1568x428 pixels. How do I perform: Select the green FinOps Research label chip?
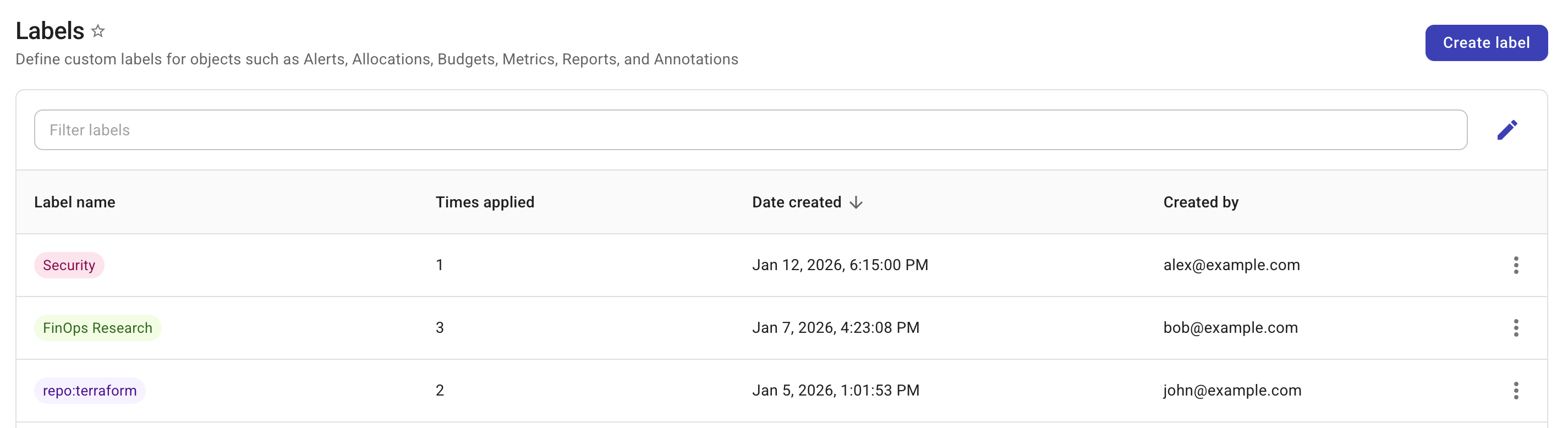[97, 328]
